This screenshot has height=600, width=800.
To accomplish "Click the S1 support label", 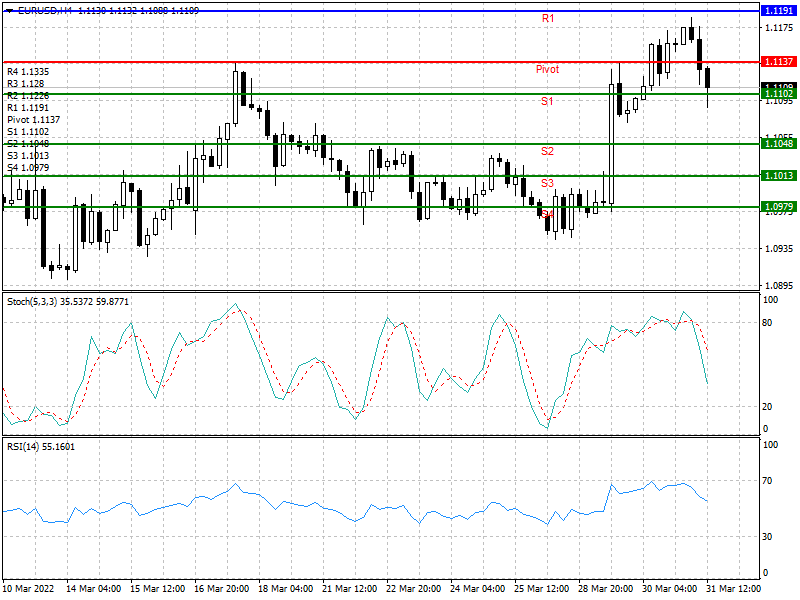I will point(548,102).
